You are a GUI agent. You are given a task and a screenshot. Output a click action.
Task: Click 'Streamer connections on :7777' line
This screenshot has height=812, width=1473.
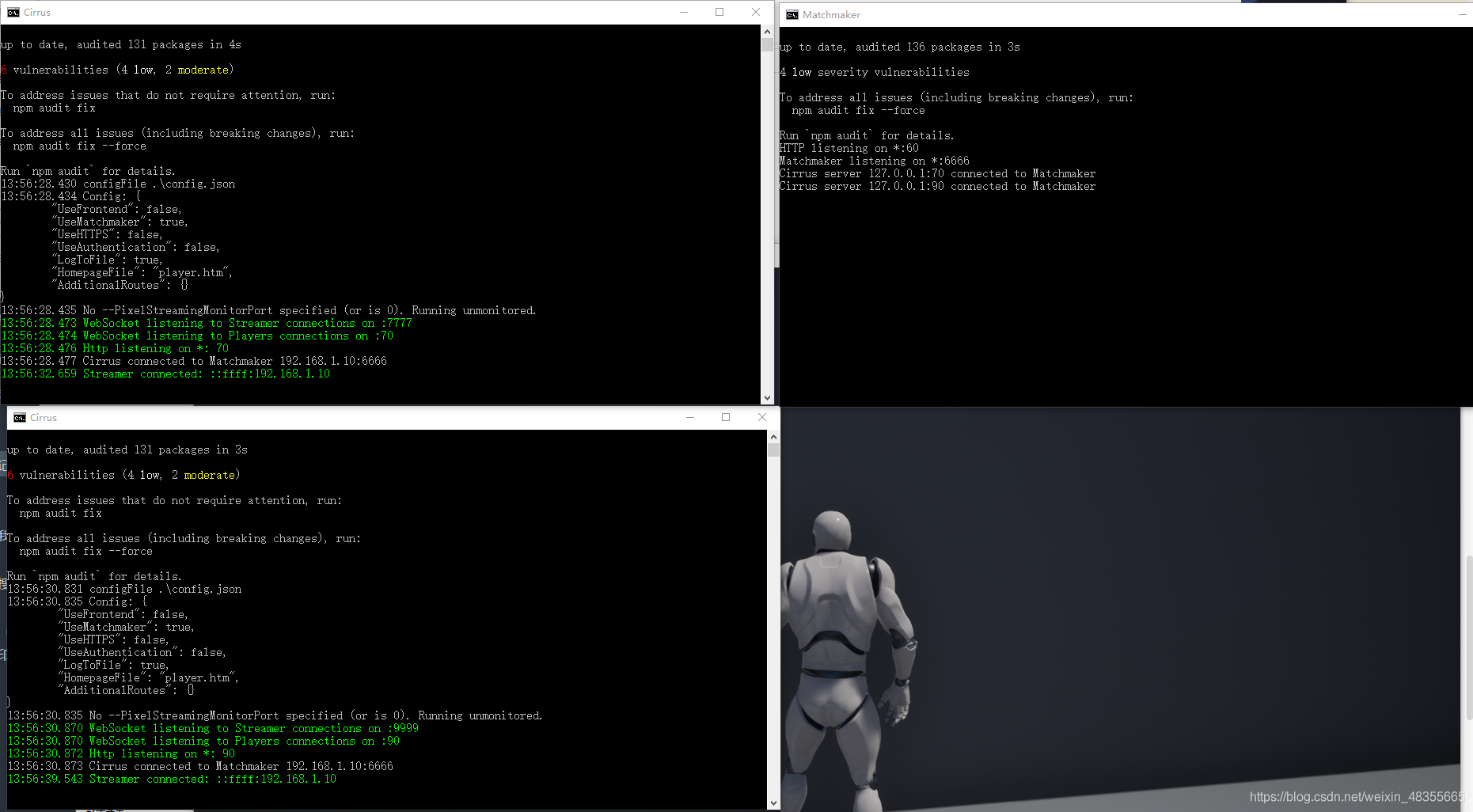click(x=207, y=323)
